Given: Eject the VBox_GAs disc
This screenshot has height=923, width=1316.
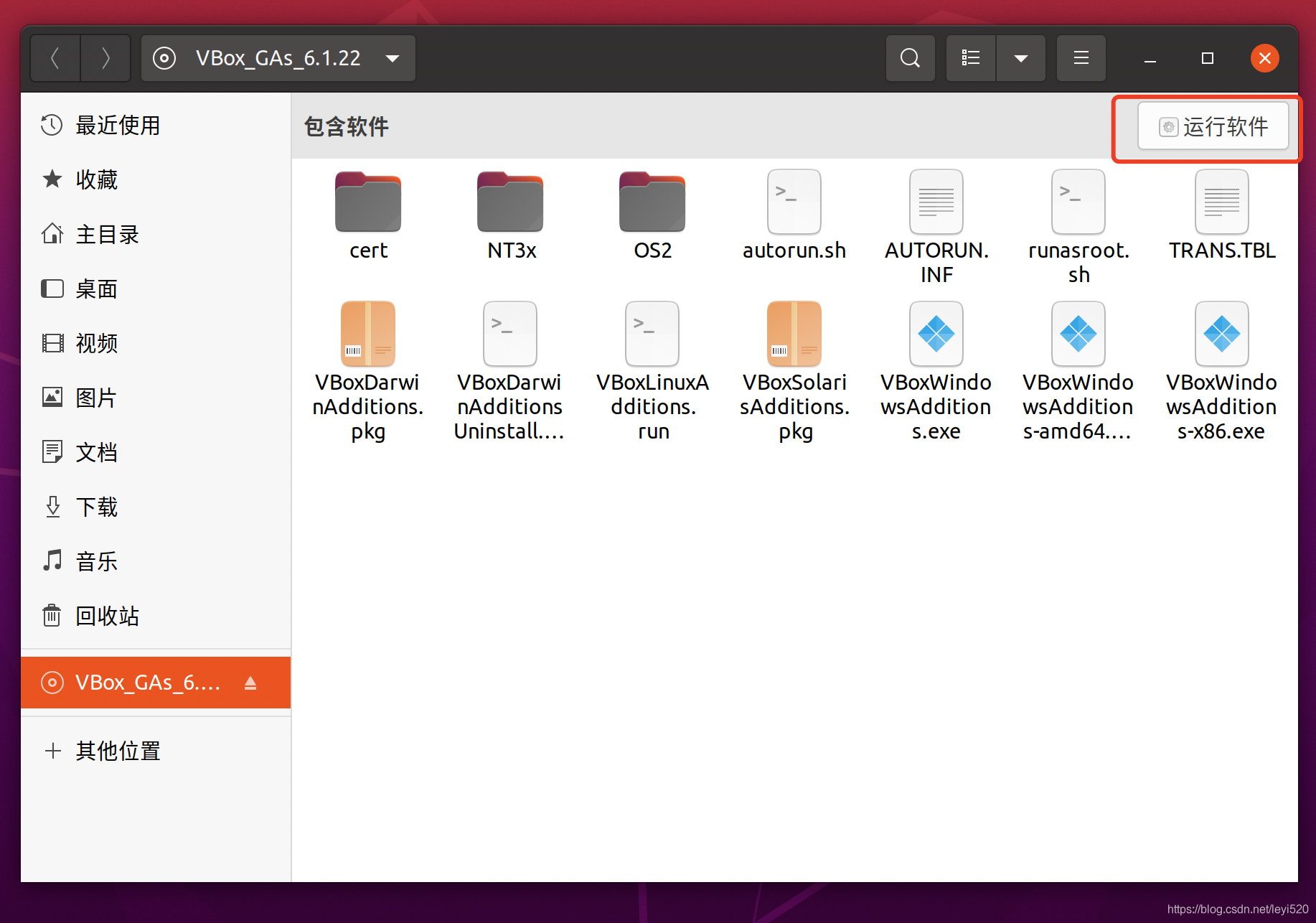Looking at the screenshot, I should click(250, 683).
